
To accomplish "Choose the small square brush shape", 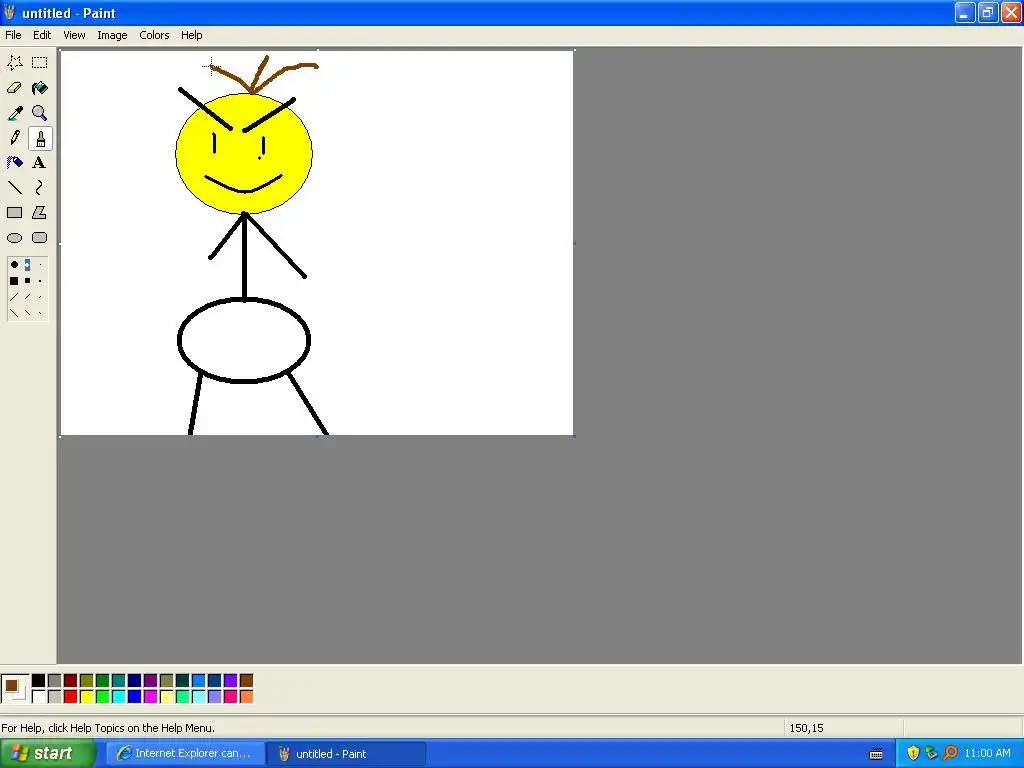I will (40, 281).
